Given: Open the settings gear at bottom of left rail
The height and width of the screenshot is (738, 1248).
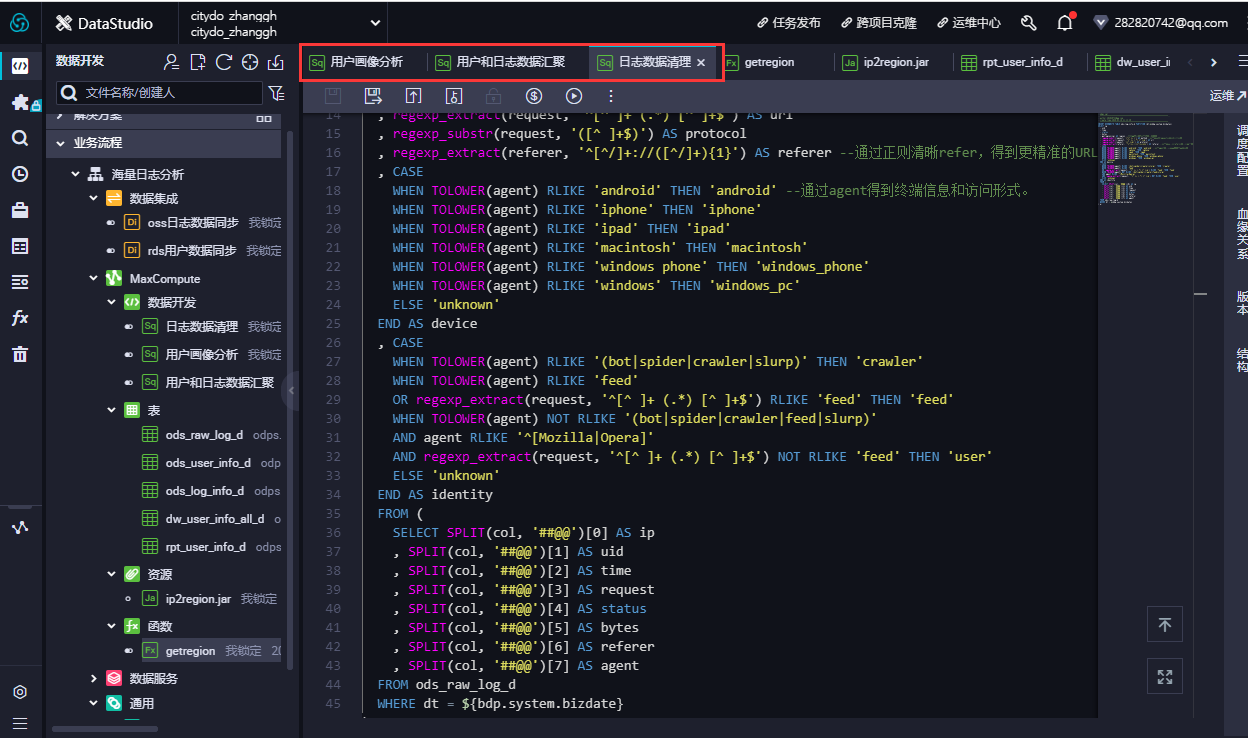Looking at the screenshot, I should (x=20, y=692).
